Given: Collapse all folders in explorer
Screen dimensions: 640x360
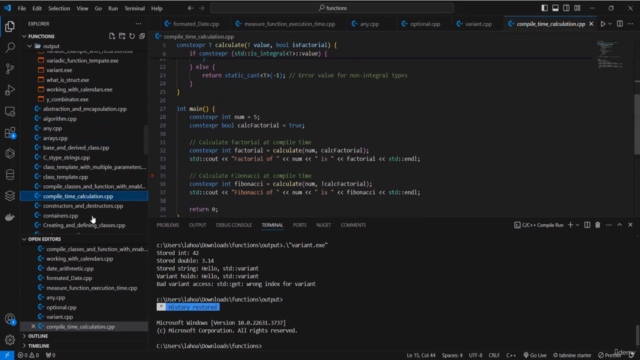Looking at the screenshot, I should point(142,36).
